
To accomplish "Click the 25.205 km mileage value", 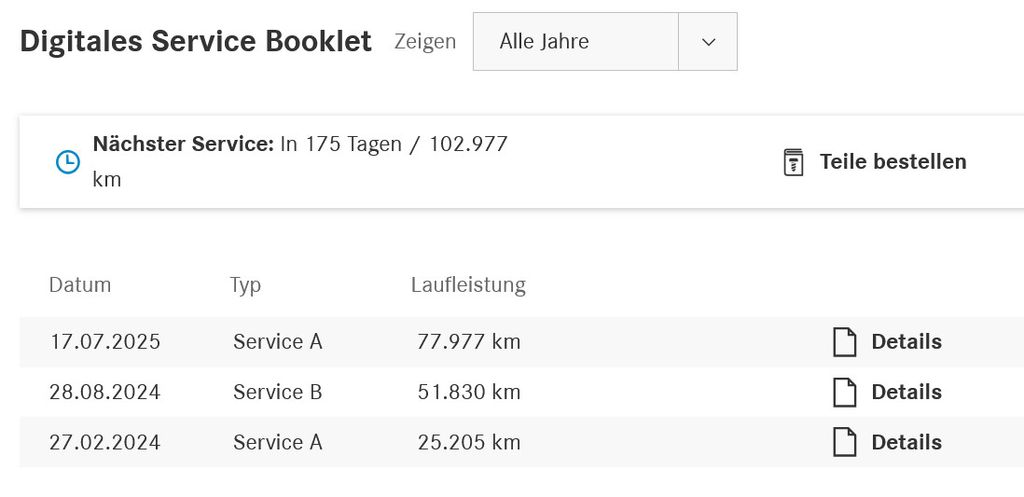I will [x=469, y=442].
